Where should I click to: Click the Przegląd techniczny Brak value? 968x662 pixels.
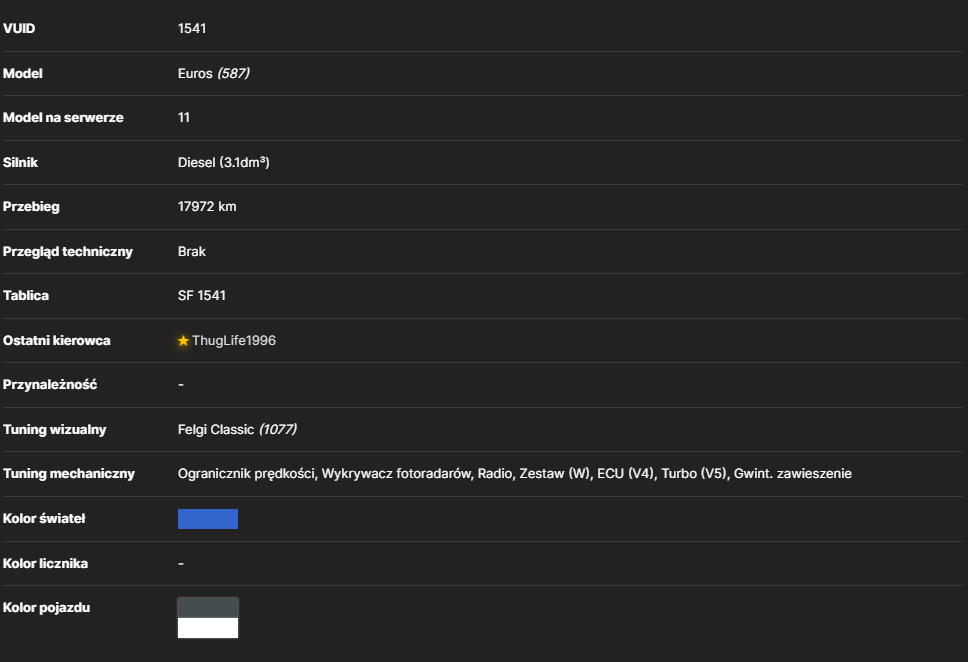tap(192, 251)
